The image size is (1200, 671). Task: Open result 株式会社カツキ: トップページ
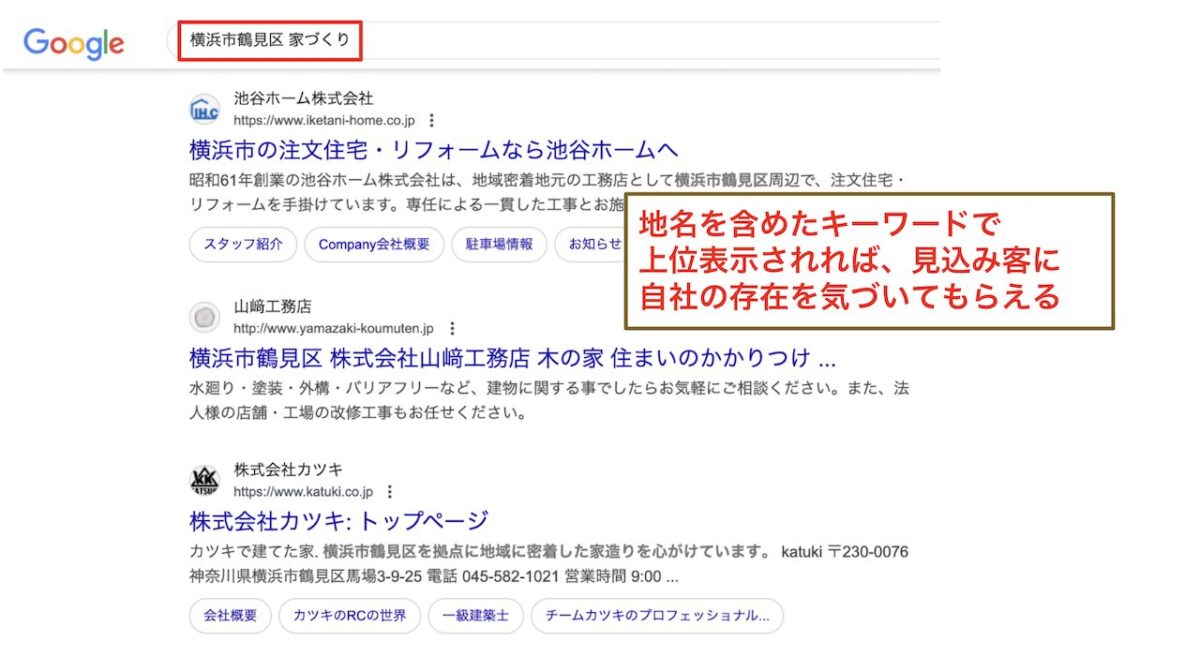click(x=339, y=521)
